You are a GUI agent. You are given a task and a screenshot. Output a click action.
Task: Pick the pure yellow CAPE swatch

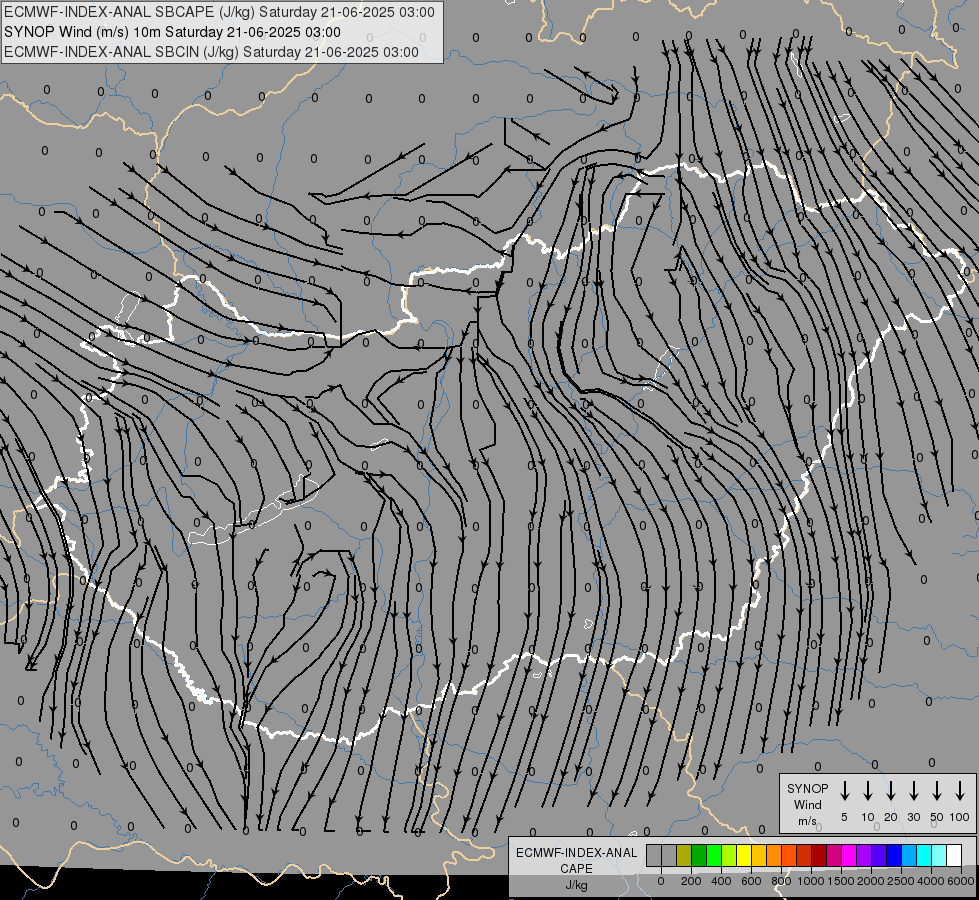pos(744,856)
